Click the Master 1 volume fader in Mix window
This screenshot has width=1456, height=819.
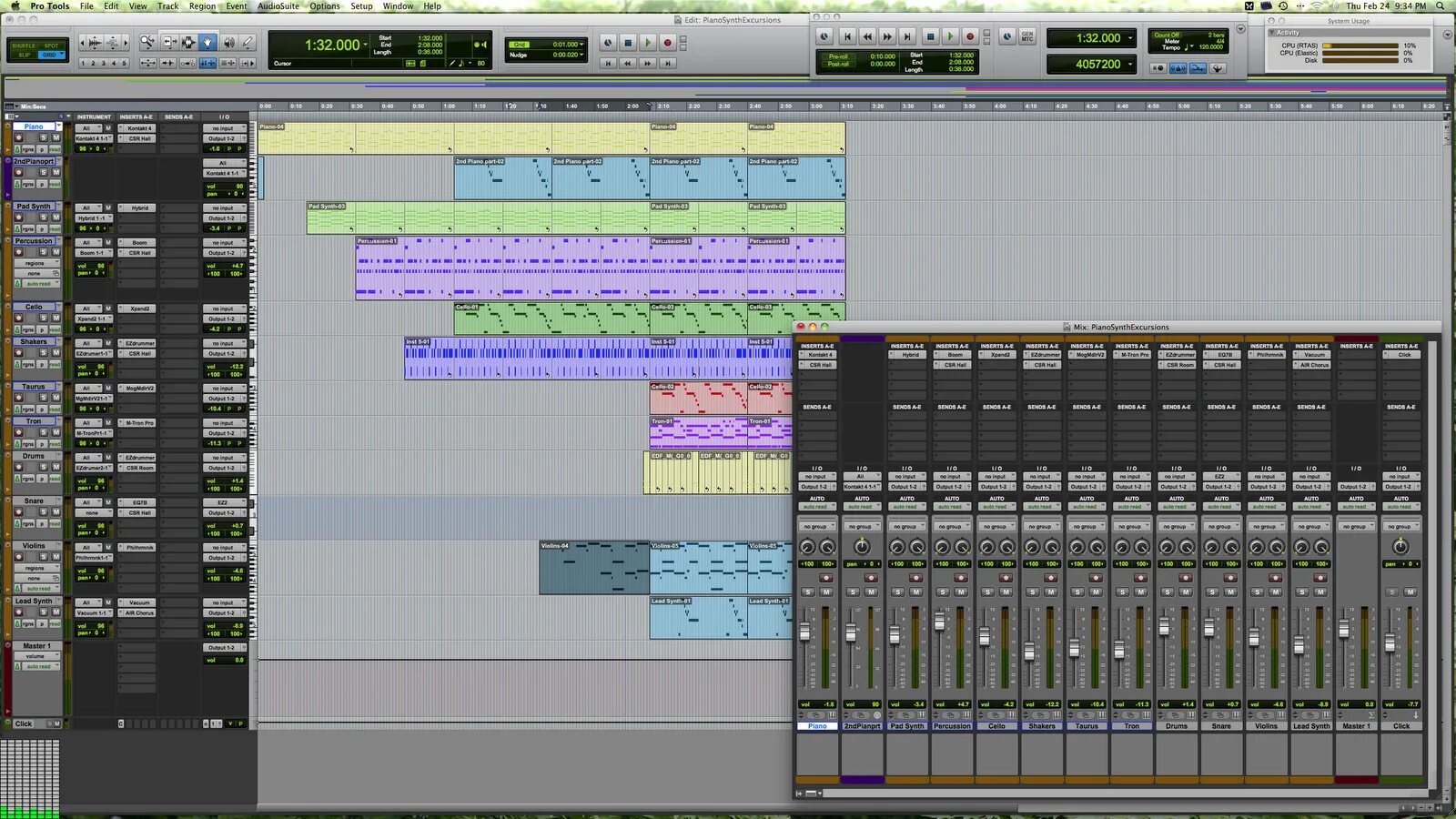pyautogui.click(x=1344, y=628)
